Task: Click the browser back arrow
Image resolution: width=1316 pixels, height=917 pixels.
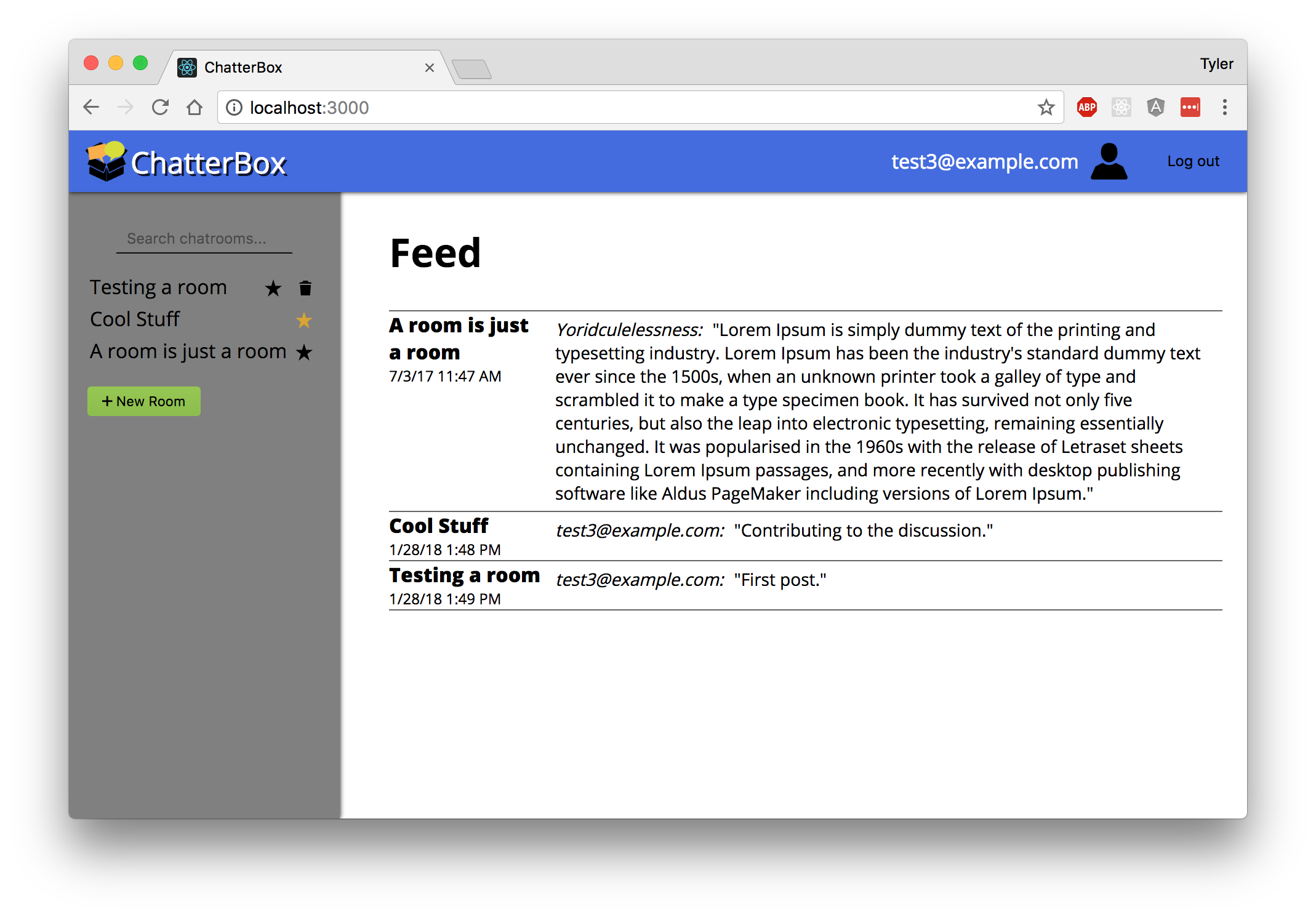Action: tap(90, 106)
